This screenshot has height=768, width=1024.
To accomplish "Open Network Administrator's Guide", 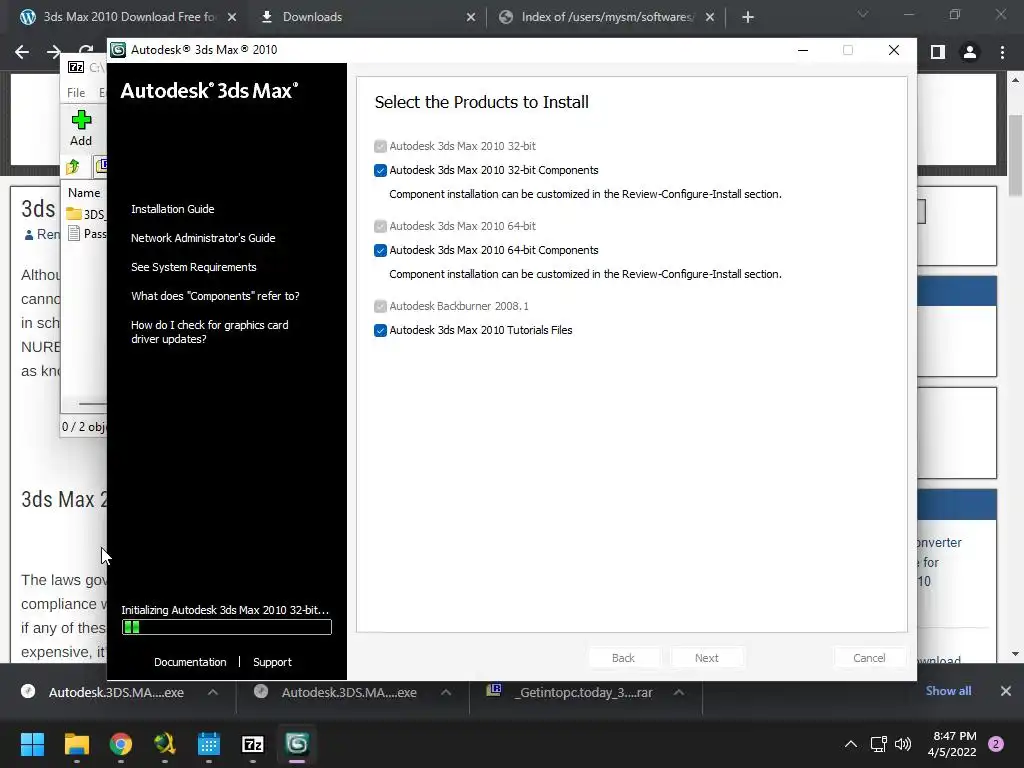I will [203, 238].
